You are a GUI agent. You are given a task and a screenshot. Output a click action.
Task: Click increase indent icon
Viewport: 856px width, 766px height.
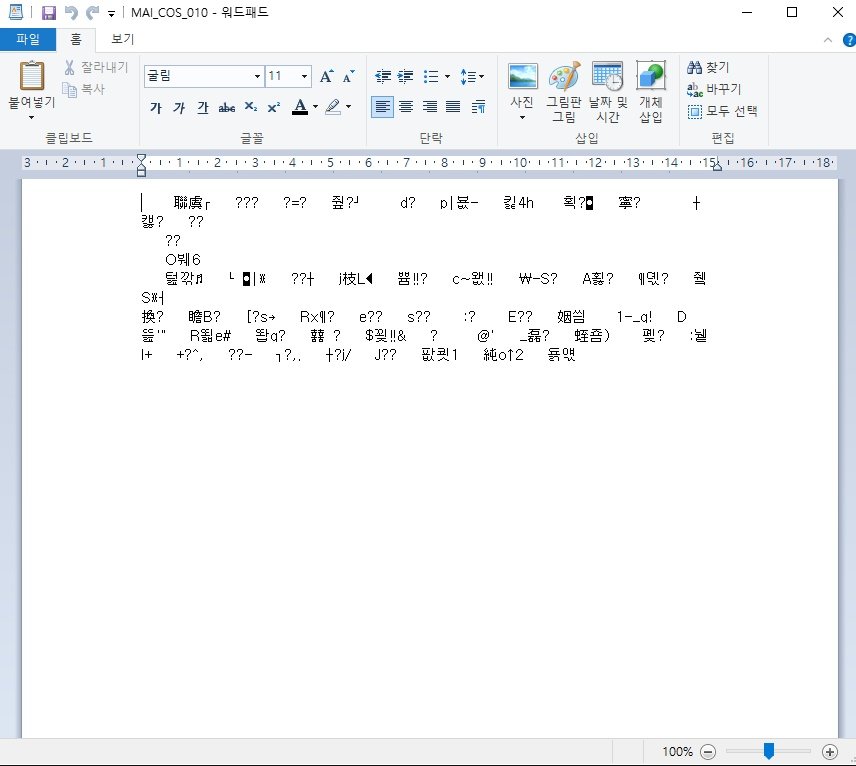(x=405, y=76)
